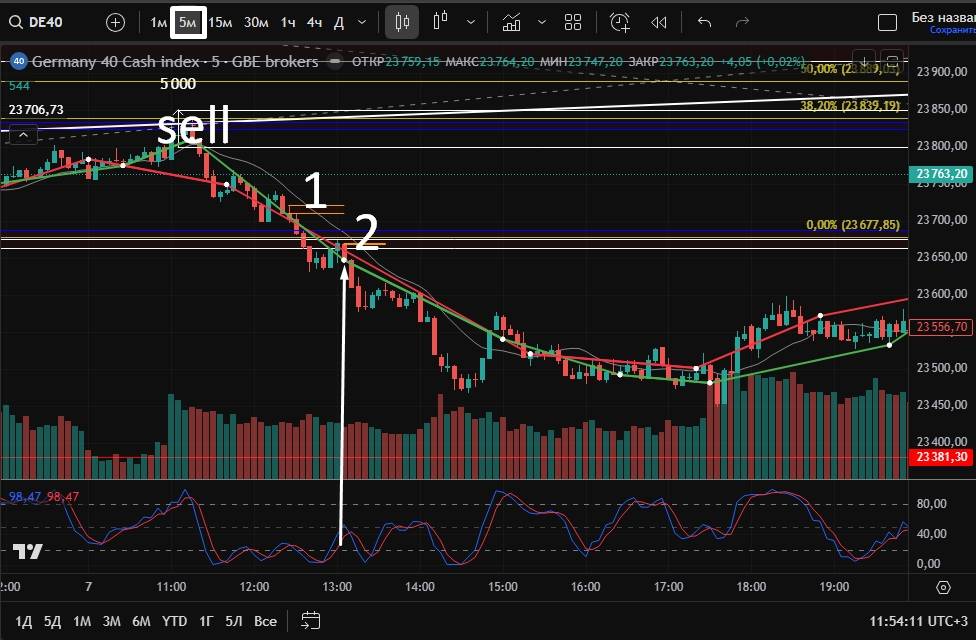Switch to the 15m timeframe
976x640 pixels.
pos(220,22)
